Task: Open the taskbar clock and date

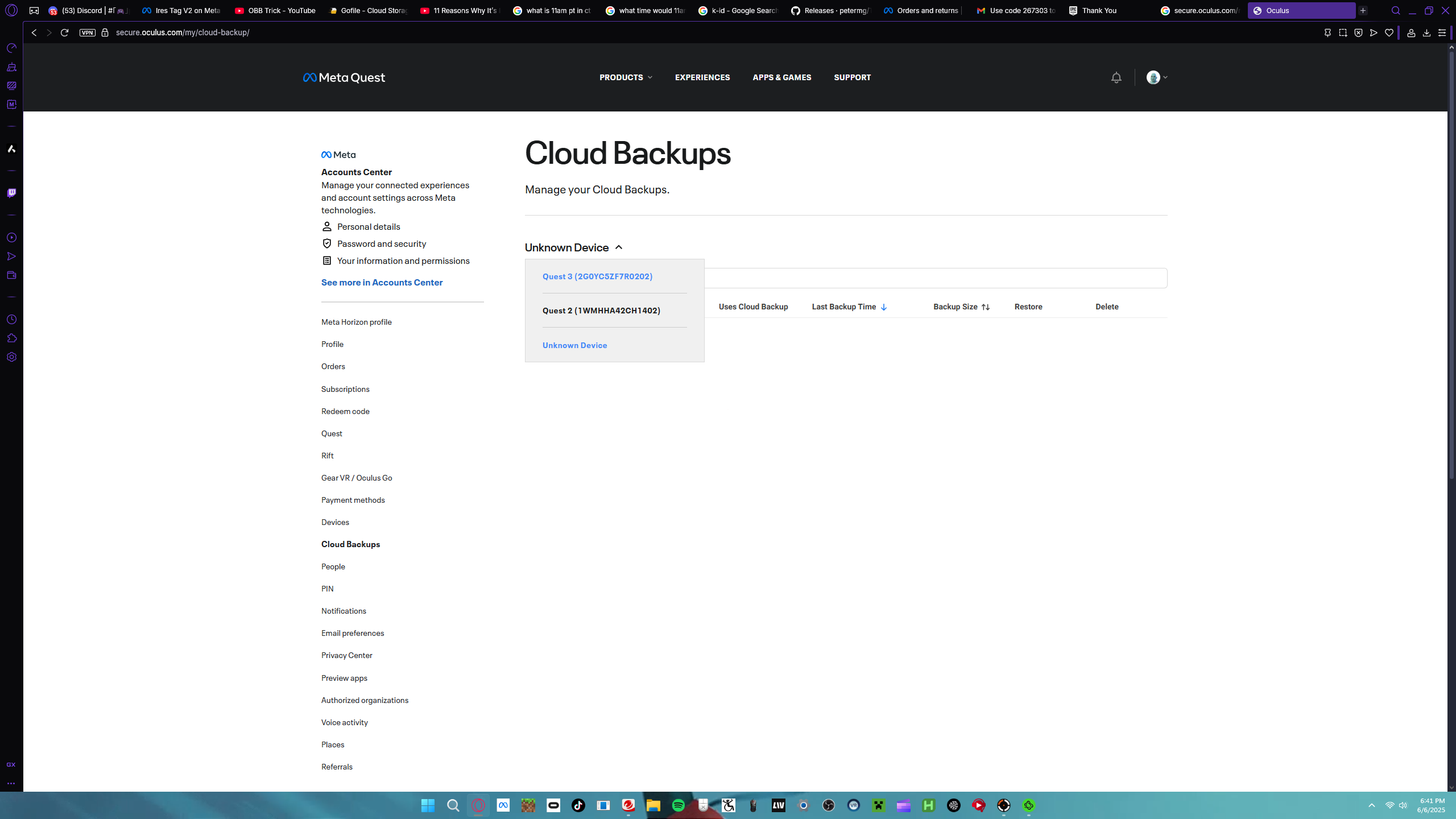Action: [1431, 805]
